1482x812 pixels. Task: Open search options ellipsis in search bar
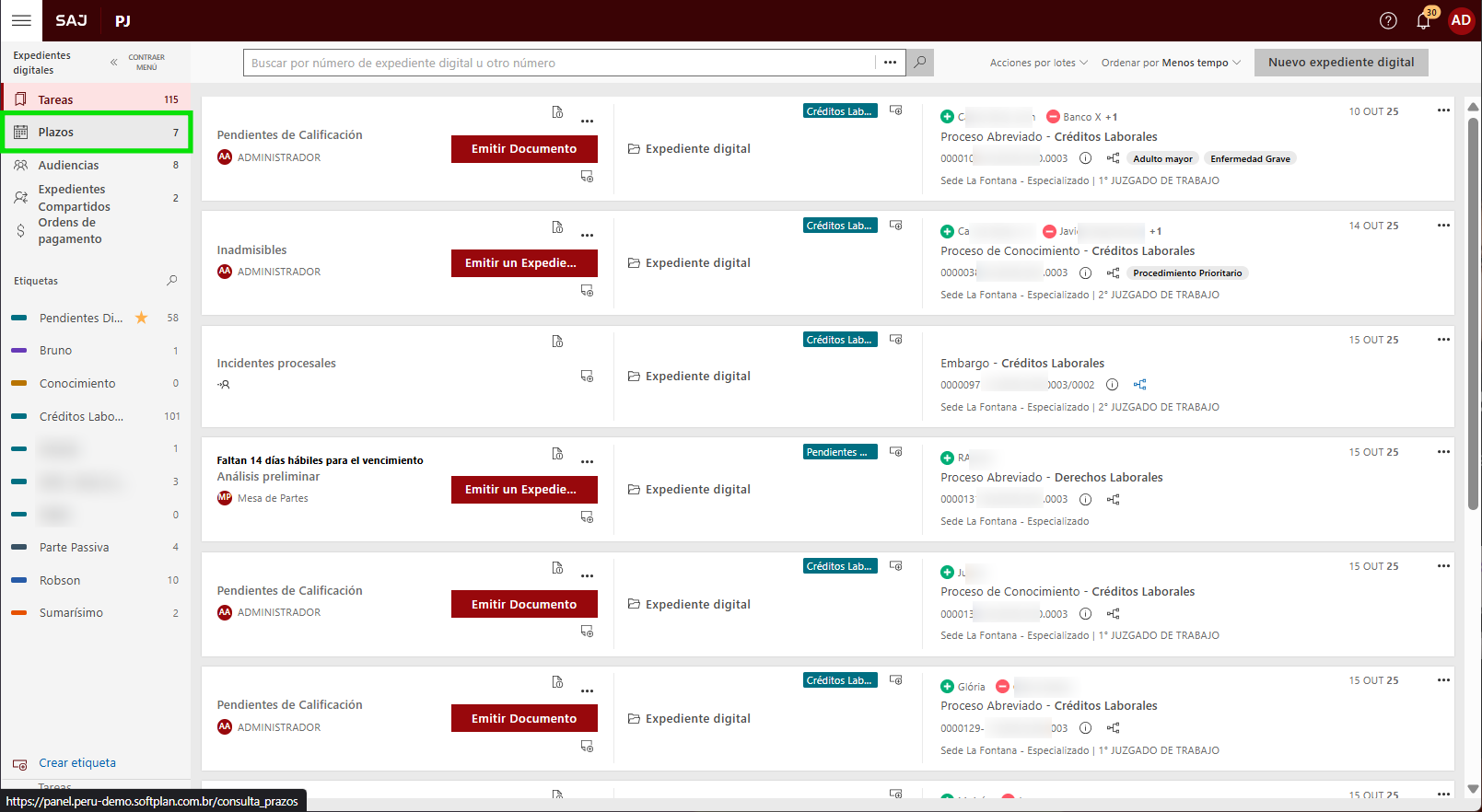(x=890, y=63)
